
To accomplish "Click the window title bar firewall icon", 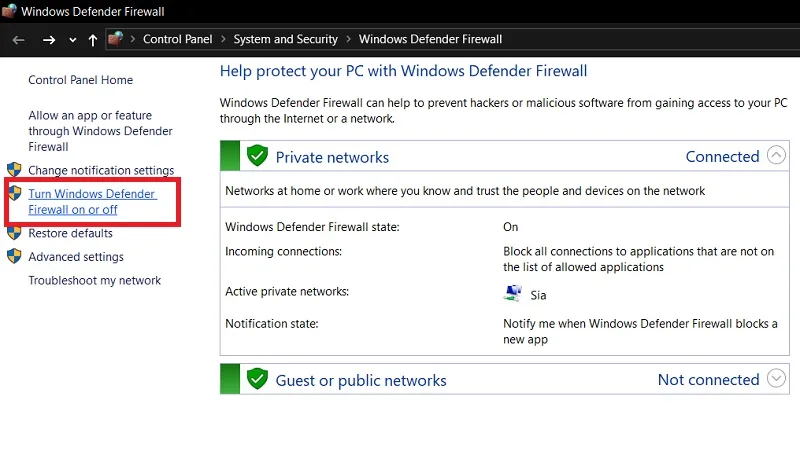I will click(x=9, y=11).
